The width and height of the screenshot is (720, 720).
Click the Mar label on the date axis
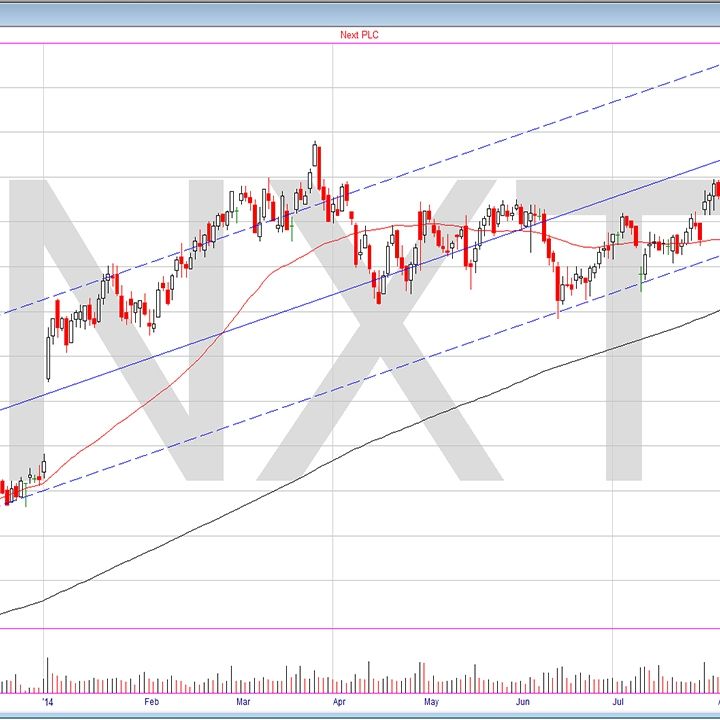click(x=243, y=702)
